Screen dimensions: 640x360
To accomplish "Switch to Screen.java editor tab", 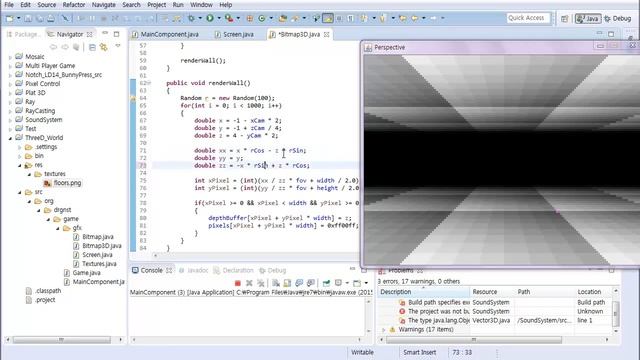I will [x=235, y=35].
